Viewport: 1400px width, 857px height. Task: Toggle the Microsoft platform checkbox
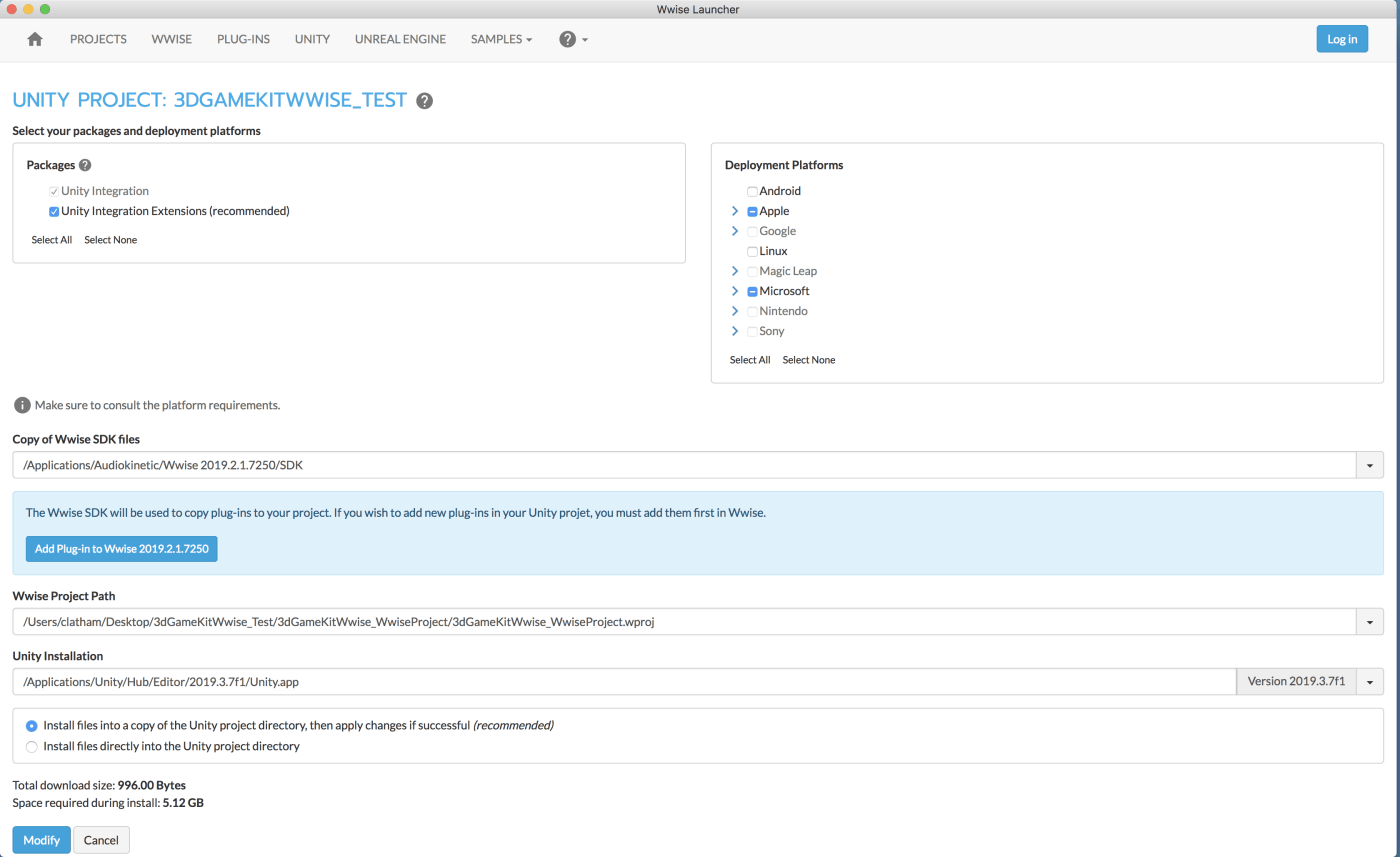coord(753,291)
